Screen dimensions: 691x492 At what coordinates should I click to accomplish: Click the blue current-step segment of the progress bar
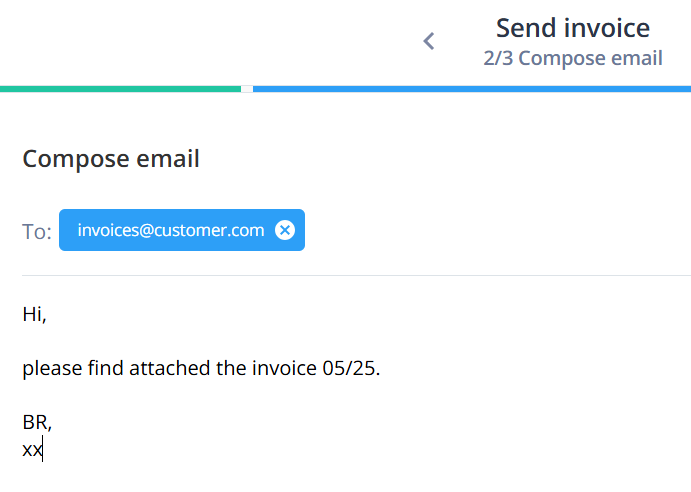472,89
